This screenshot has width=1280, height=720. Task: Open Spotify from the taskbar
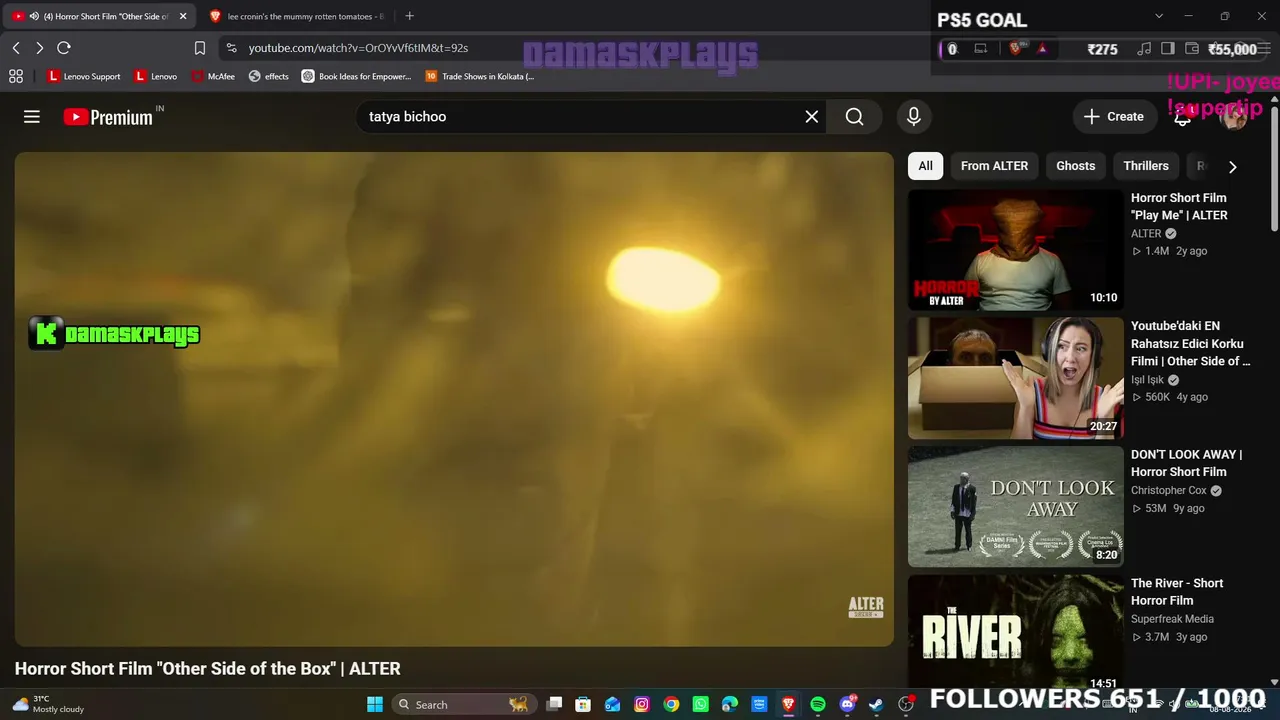pyautogui.click(x=818, y=704)
